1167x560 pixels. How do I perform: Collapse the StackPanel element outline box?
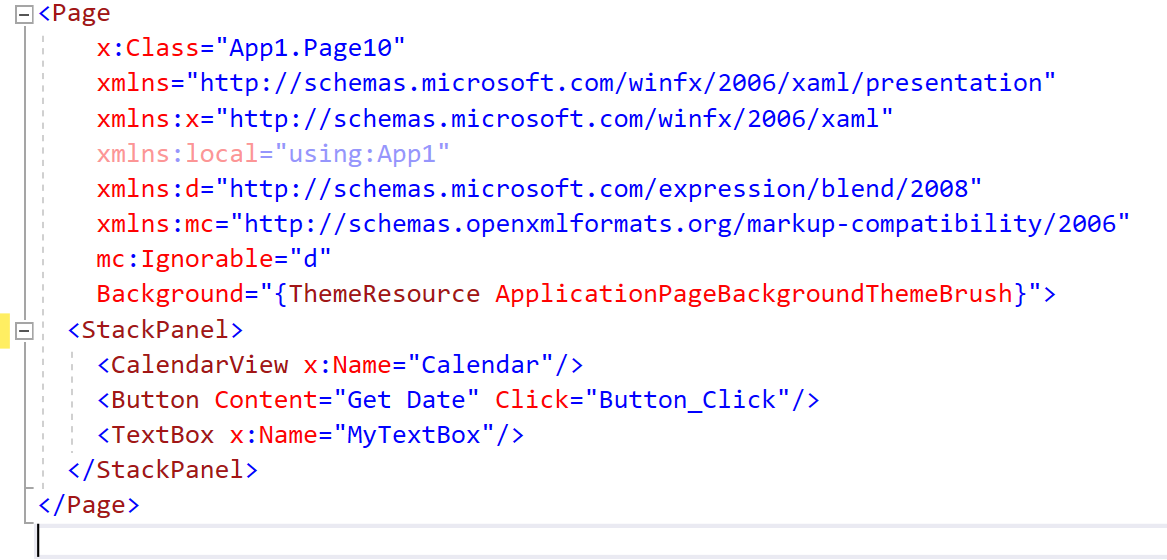click(x=25, y=331)
